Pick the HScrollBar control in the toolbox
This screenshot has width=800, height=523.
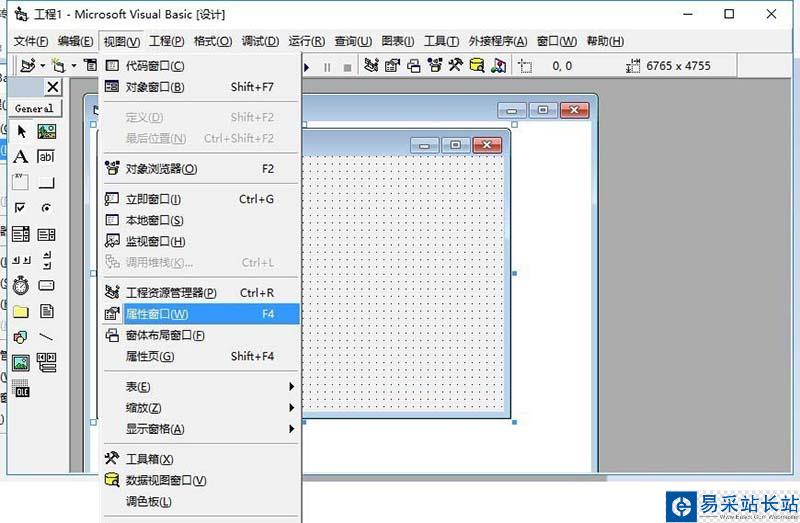pos(21,260)
